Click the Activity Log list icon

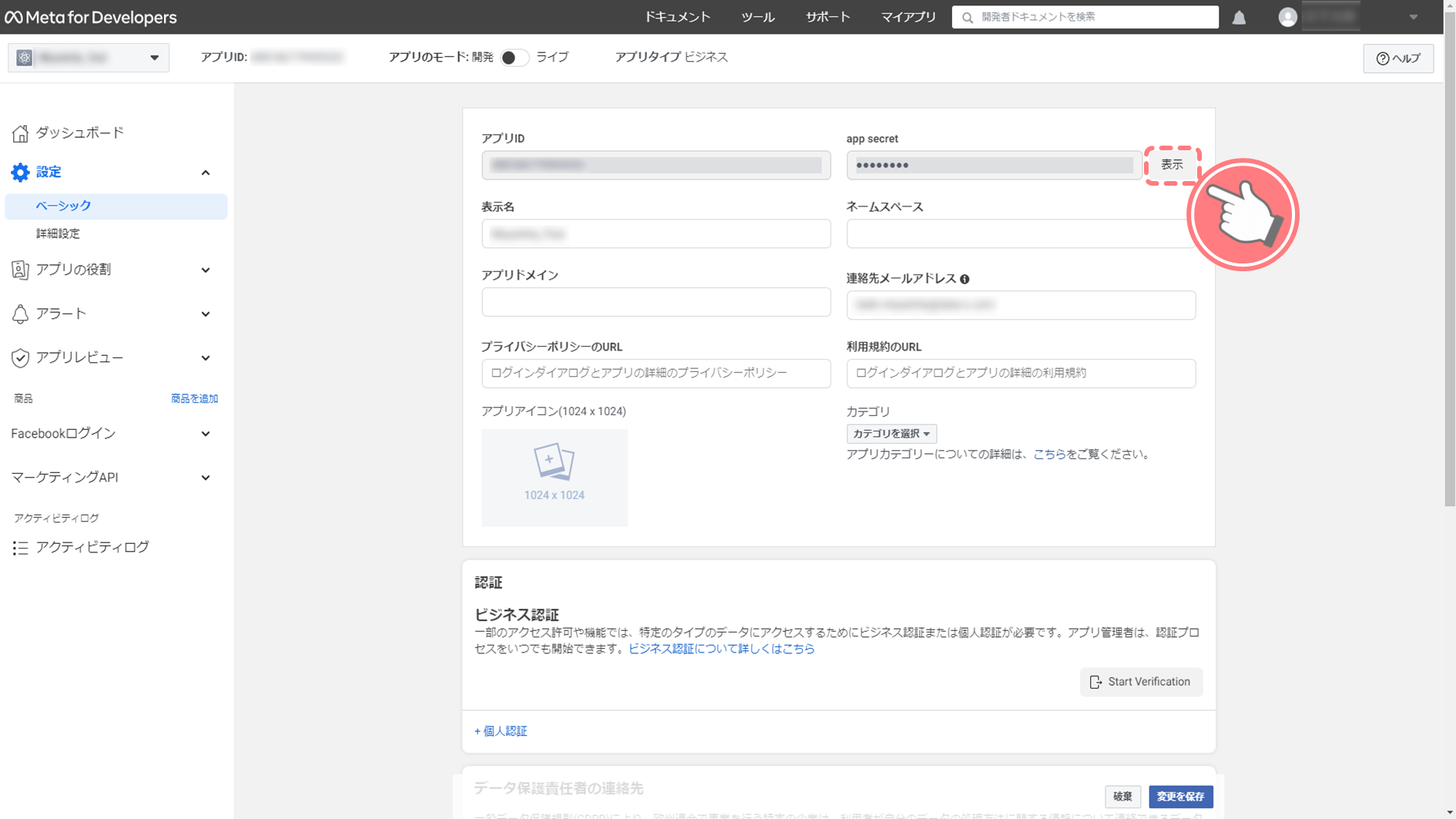pyautogui.click(x=20, y=548)
